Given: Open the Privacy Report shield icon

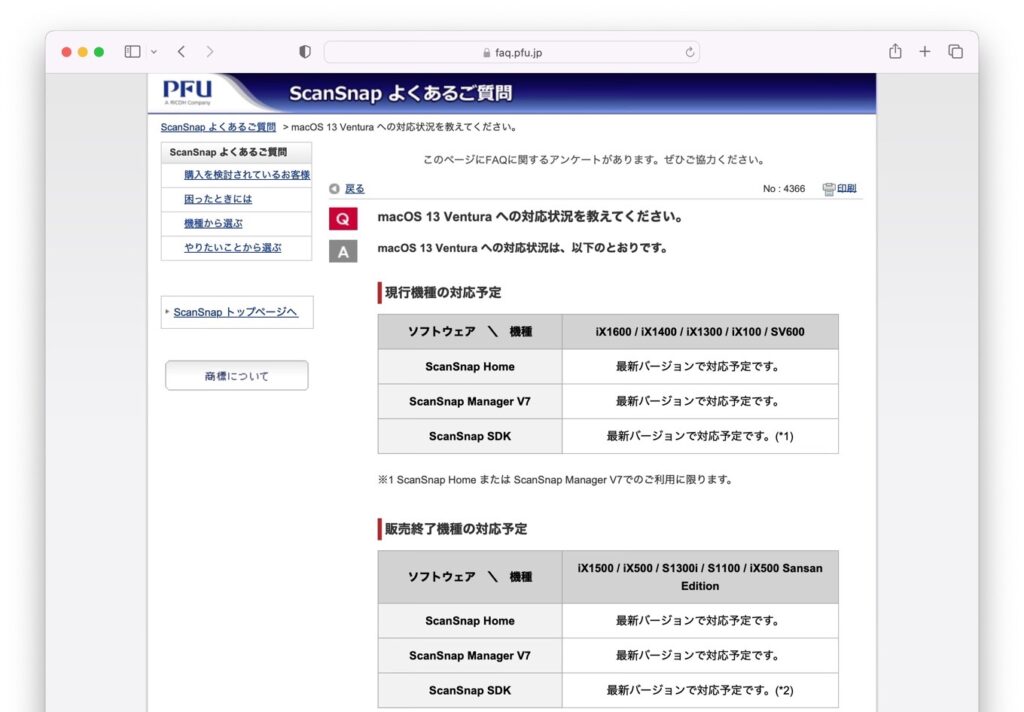Looking at the screenshot, I should pyautogui.click(x=304, y=51).
